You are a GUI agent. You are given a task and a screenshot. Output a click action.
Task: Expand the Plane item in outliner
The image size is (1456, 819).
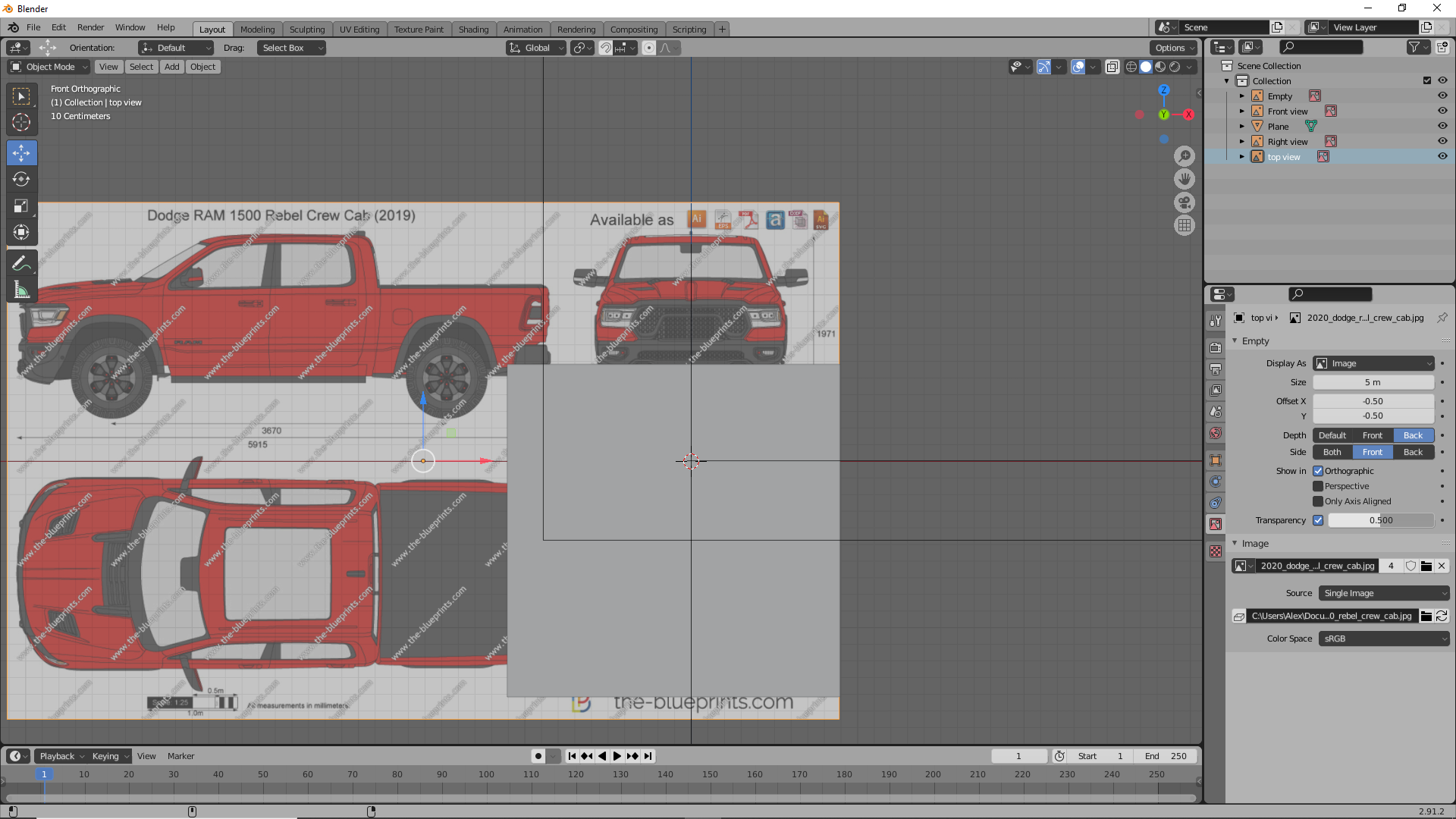click(x=1242, y=127)
